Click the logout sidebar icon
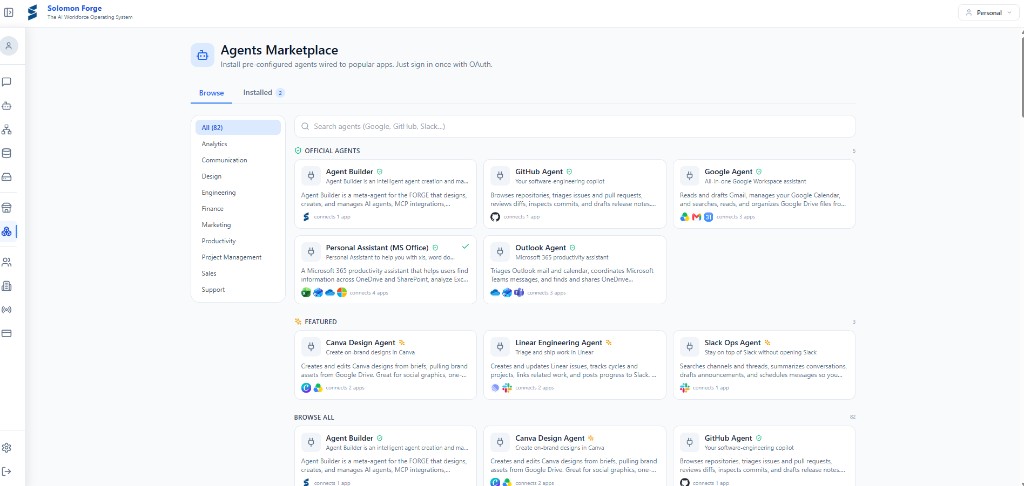Screen dimensions: 1024x486 coord(7,471)
